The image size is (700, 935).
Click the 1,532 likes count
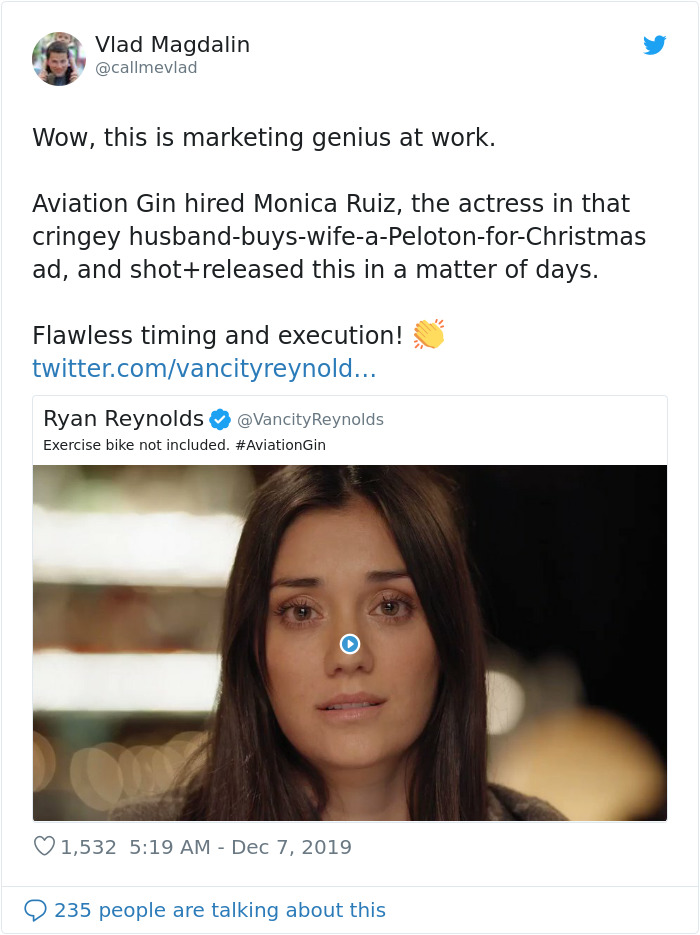click(90, 847)
